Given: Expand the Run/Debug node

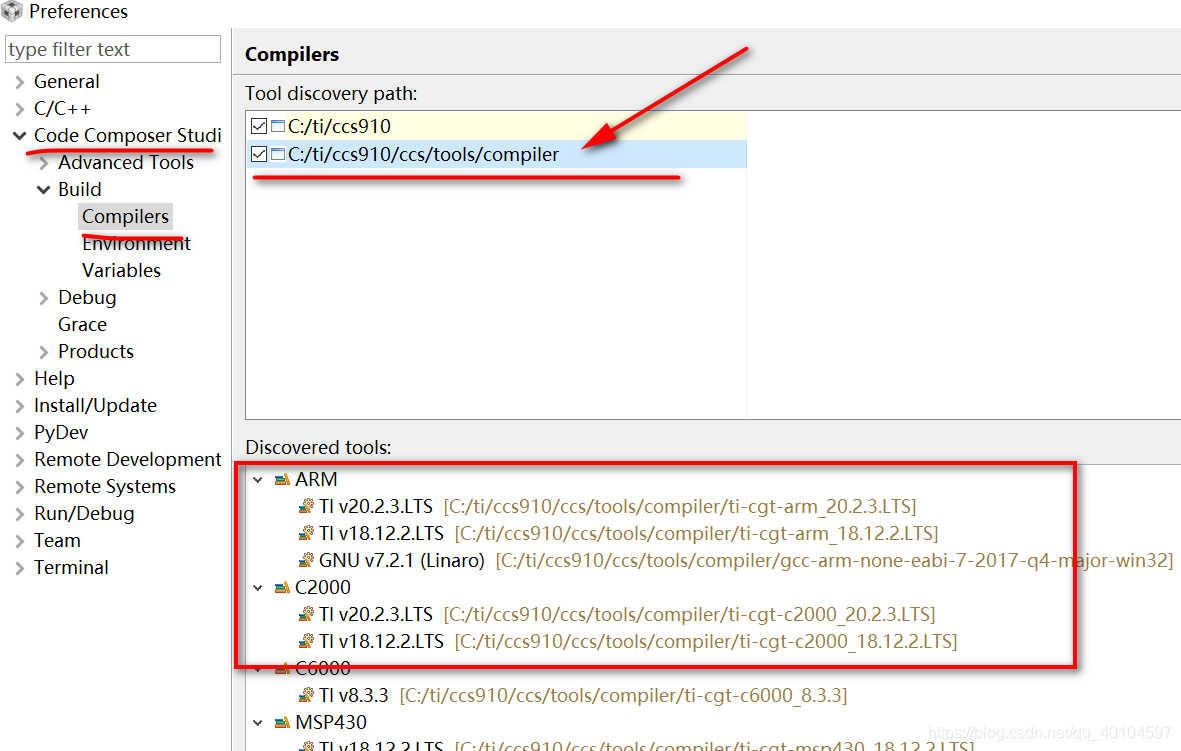Looking at the screenshot, I should 20,514.
